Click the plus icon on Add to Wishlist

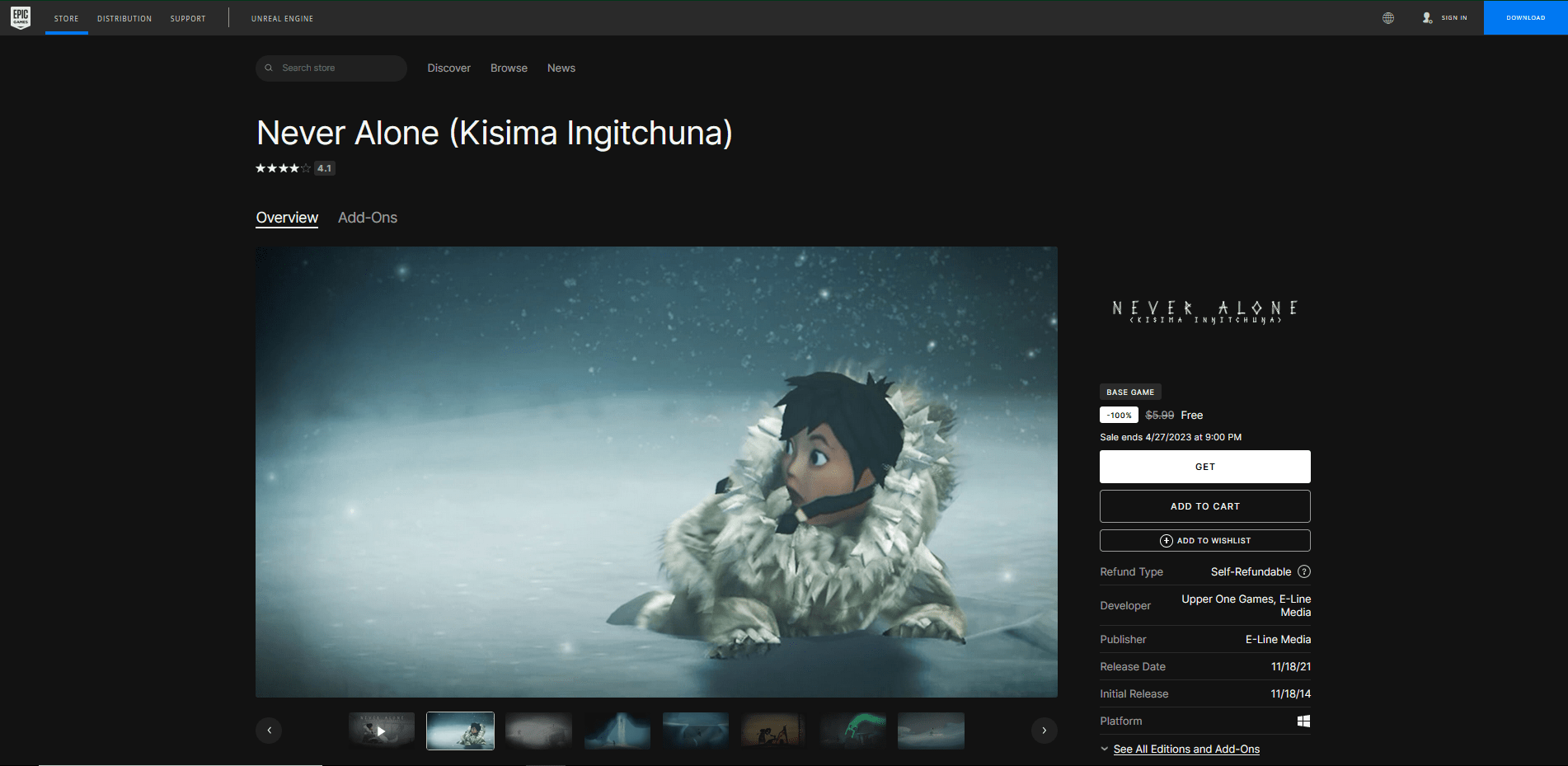point(1167,541)
